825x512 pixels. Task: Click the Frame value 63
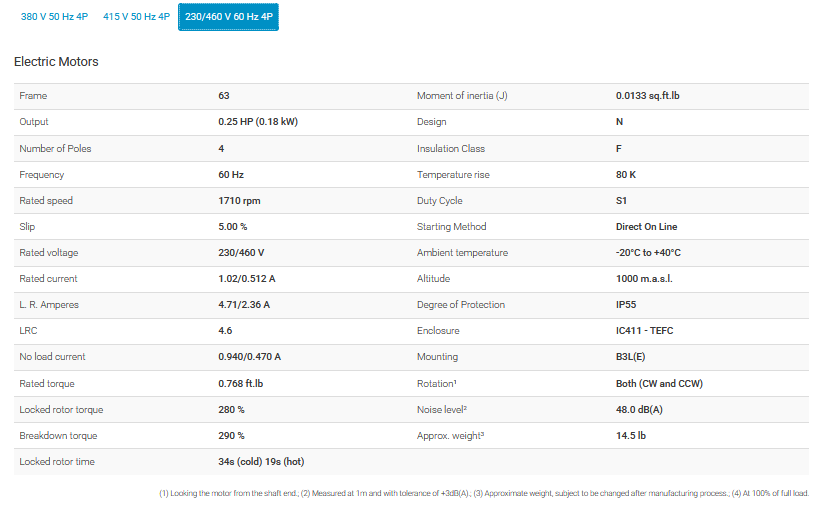224,96
